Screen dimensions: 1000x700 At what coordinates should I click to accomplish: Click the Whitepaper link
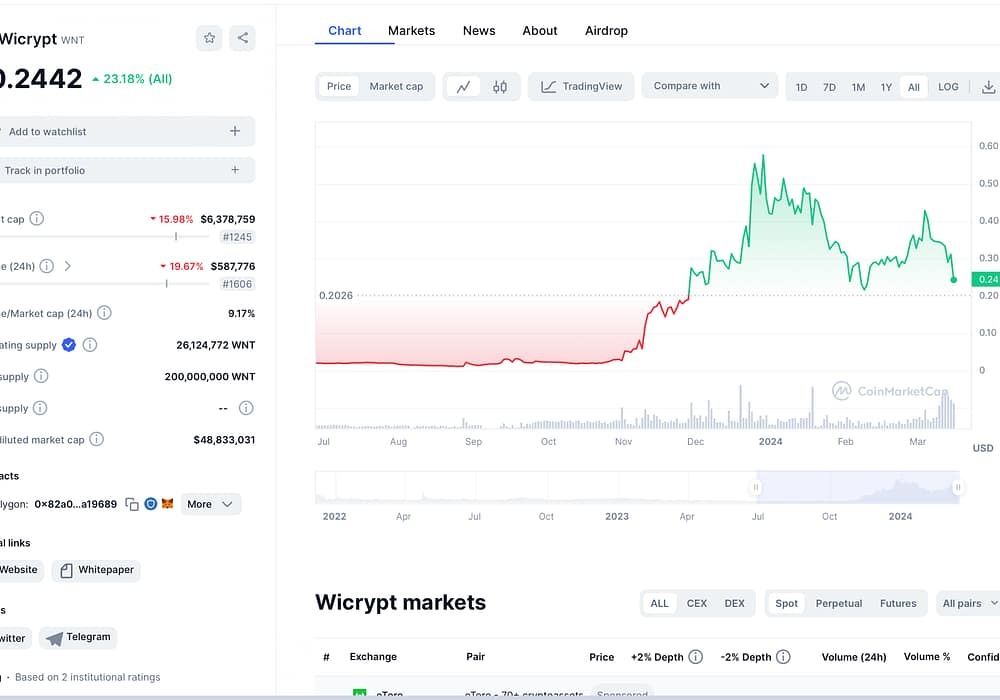pos(96,570)
